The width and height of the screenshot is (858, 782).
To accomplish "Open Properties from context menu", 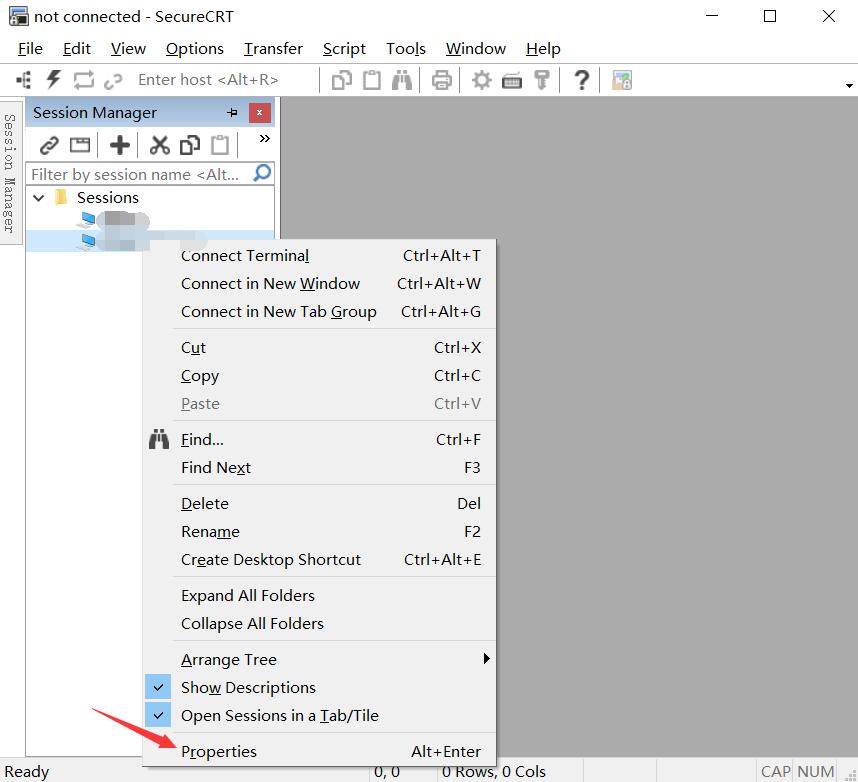I will click(320, 751).
